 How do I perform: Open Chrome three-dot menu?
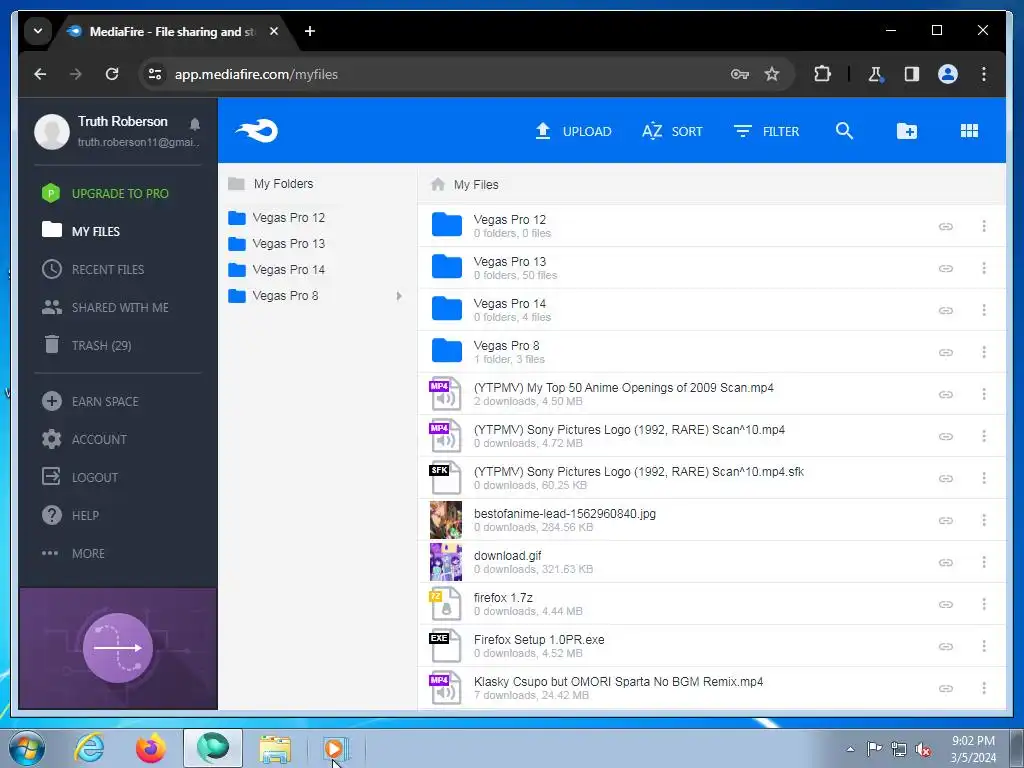coord(984,74)
